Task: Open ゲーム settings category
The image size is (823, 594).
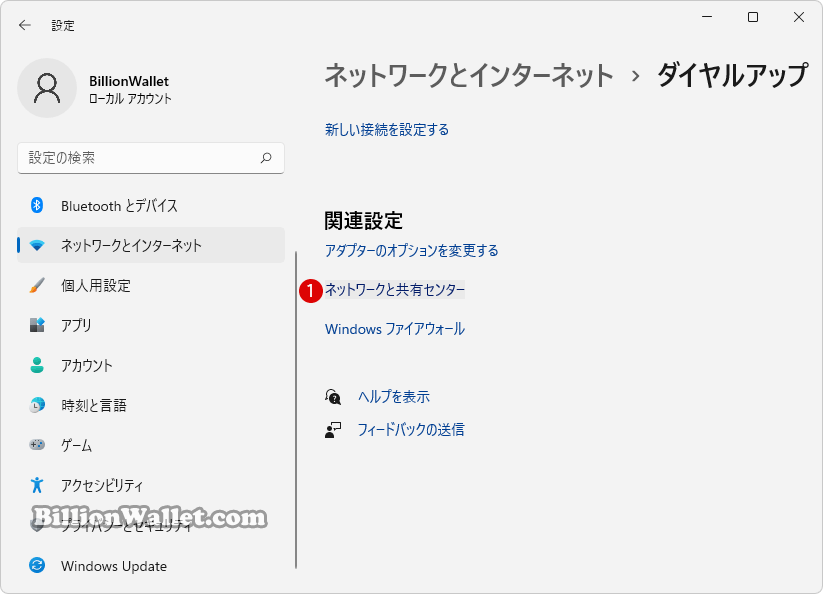Action: click(x=151, y=445)
